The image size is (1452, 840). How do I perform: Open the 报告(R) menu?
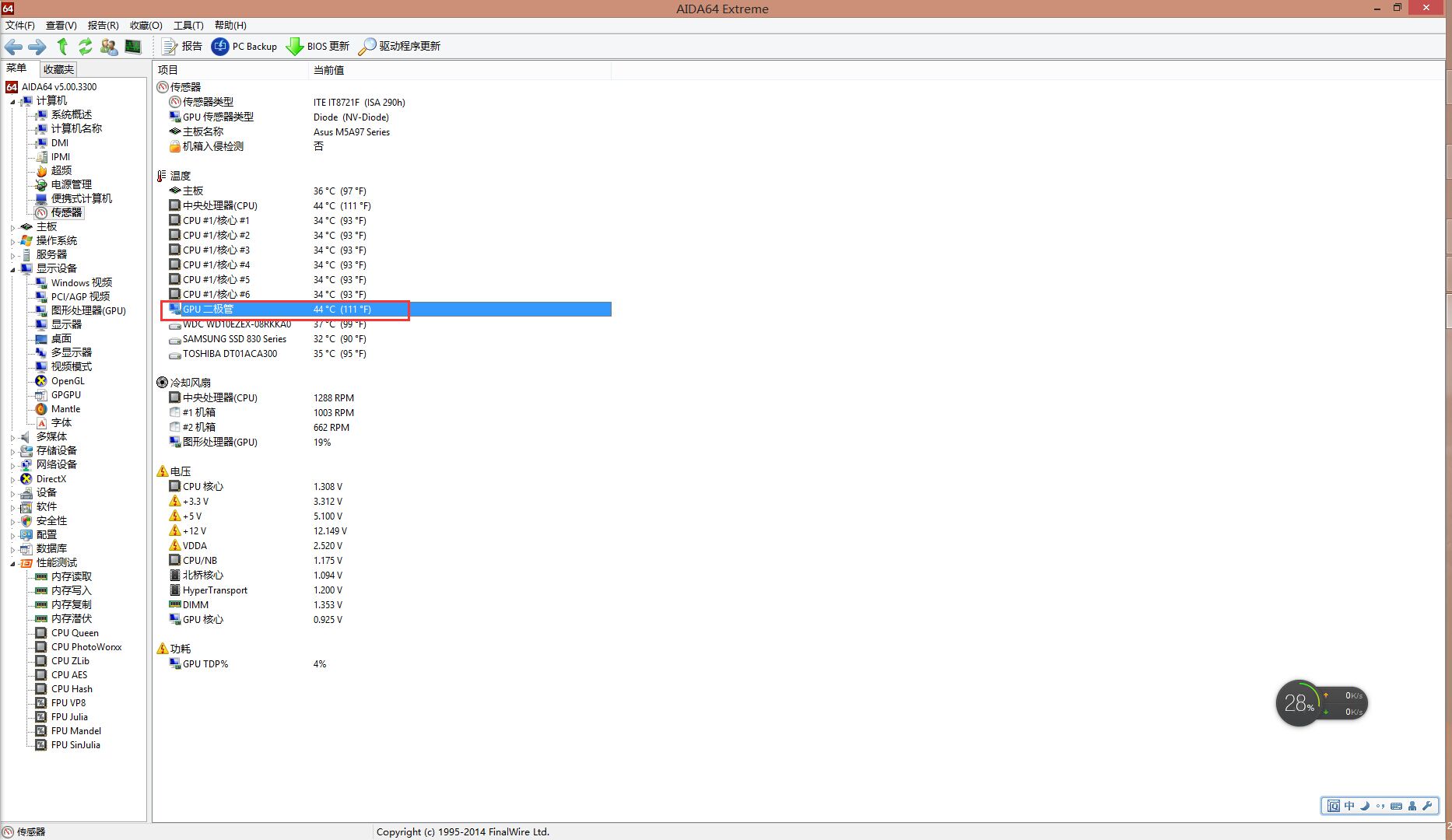(103, 26)
